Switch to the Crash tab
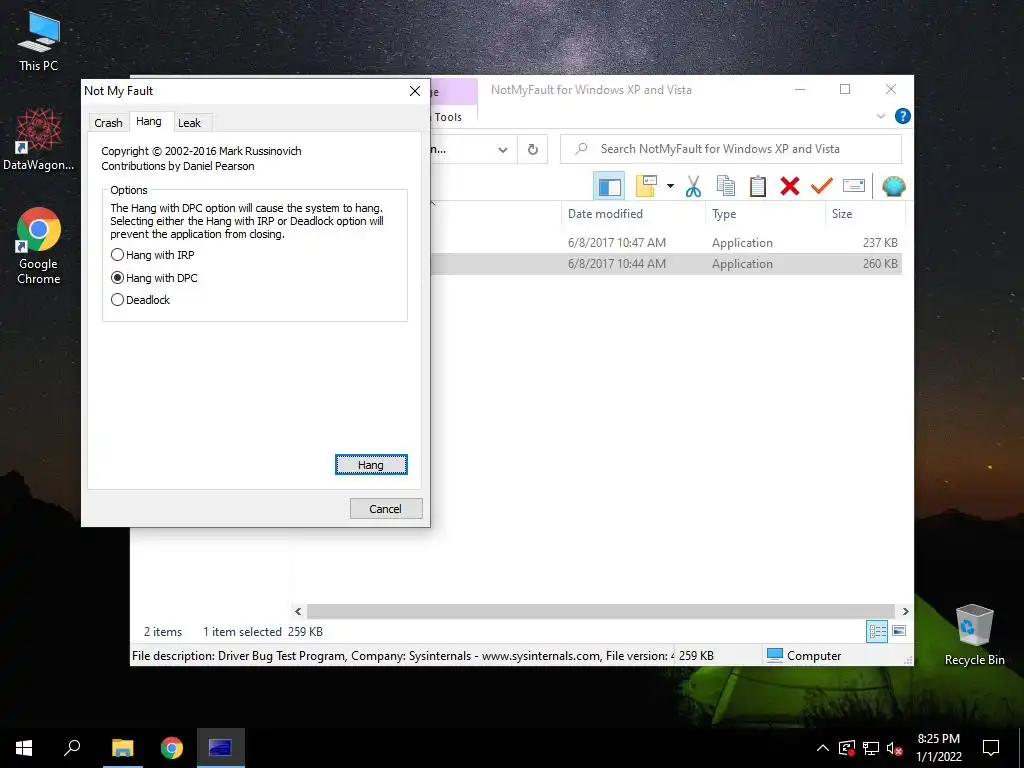Image resolution: width=1024 pixels, height=768 pixels. pos(108,123)
